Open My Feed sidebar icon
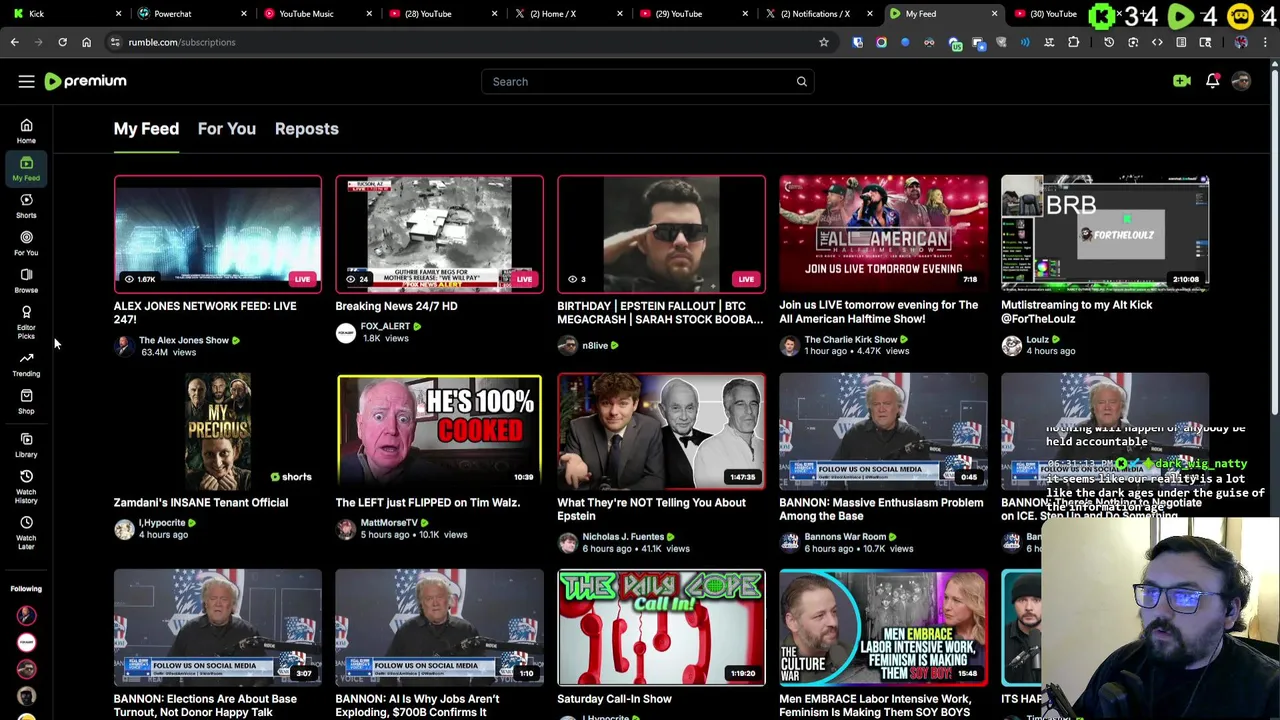This screenshot has height=720, width=1280. (x=26, y=168)
